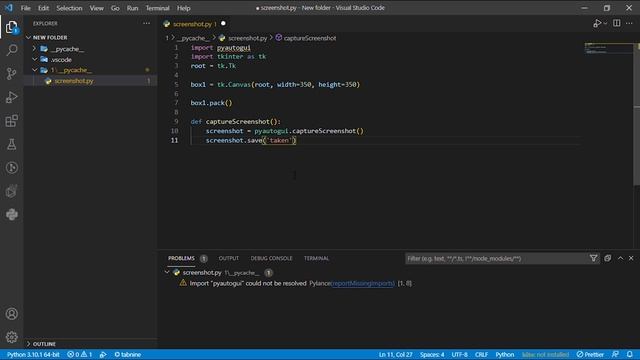Click the tabnine status bar item

click(128, 355)
